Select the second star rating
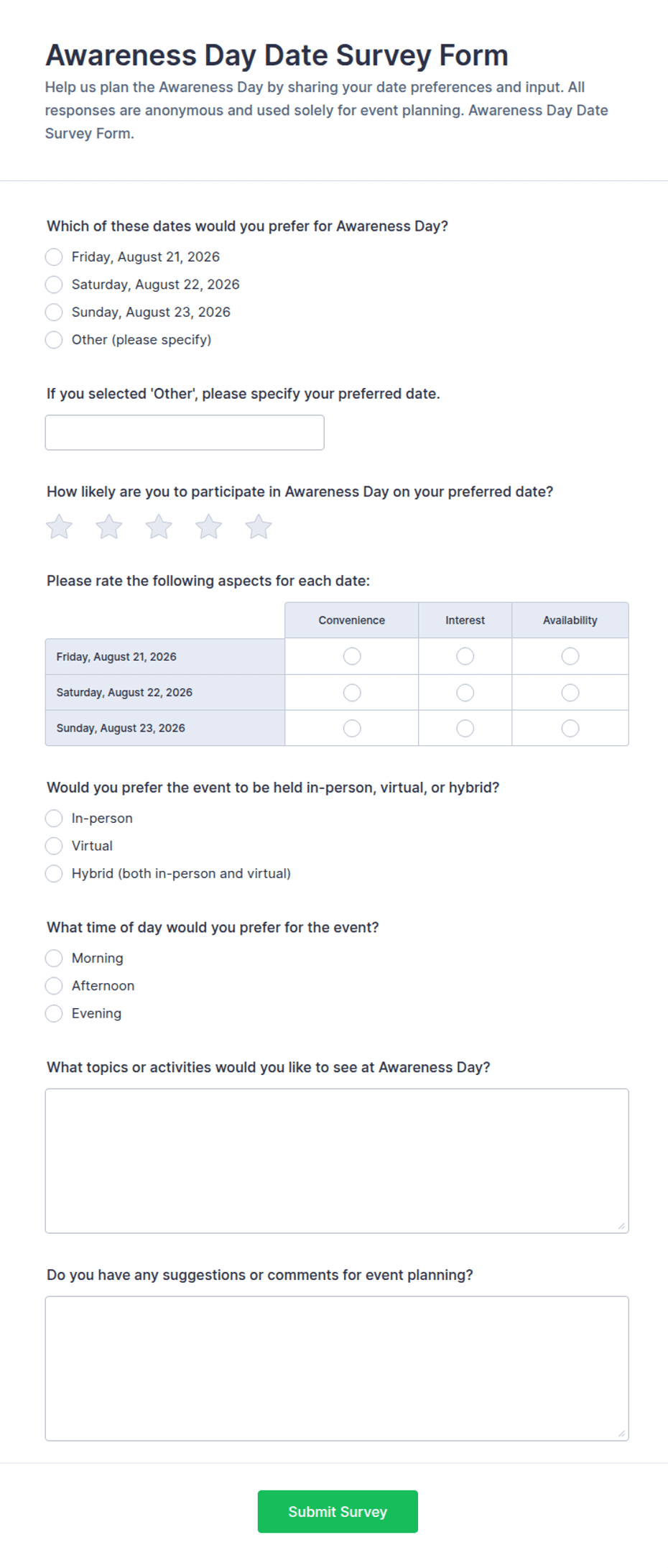668x1568 pixels. [x=109, y=527]
